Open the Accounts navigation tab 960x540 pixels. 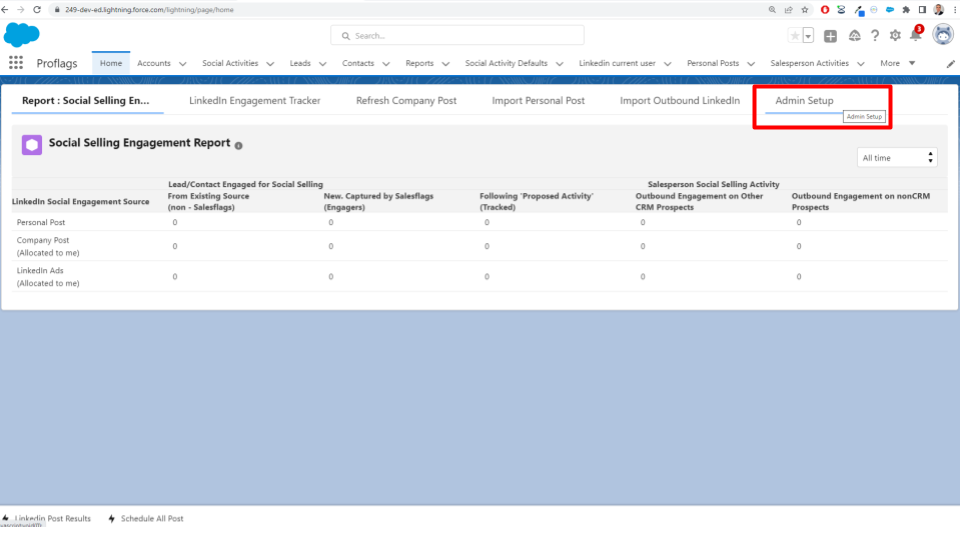tap(154, 63)
